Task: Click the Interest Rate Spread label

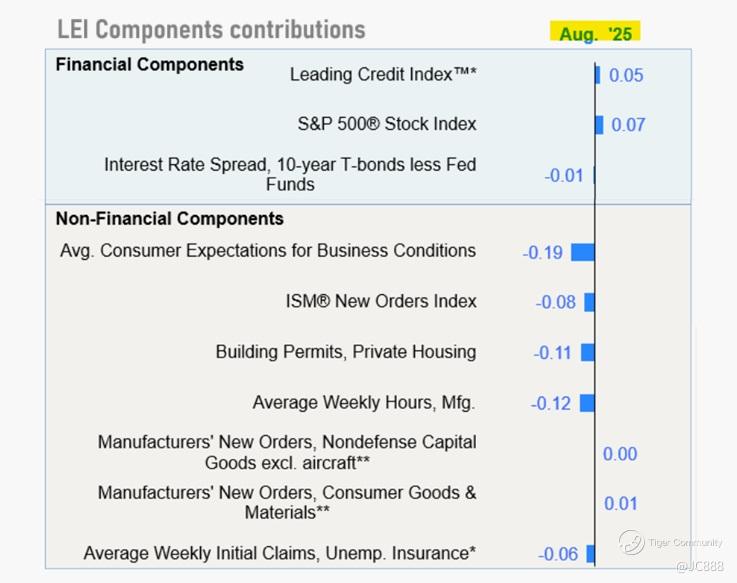Action: (x=290, y=174)
